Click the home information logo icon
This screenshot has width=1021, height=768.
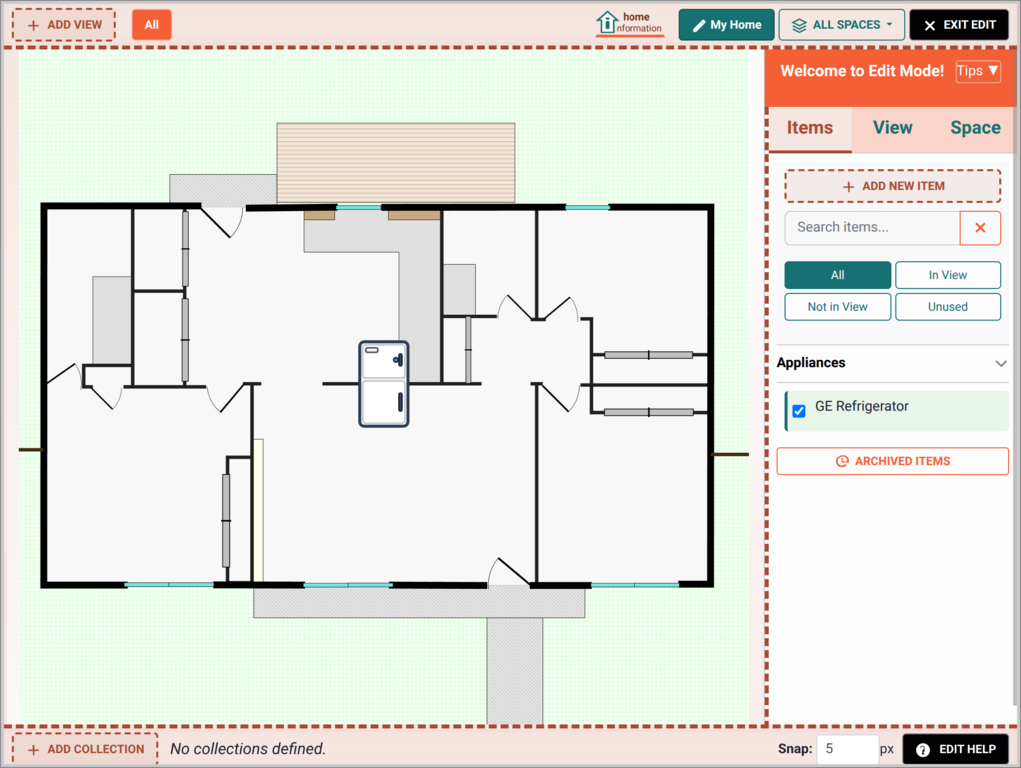click(x=630, y=23)
